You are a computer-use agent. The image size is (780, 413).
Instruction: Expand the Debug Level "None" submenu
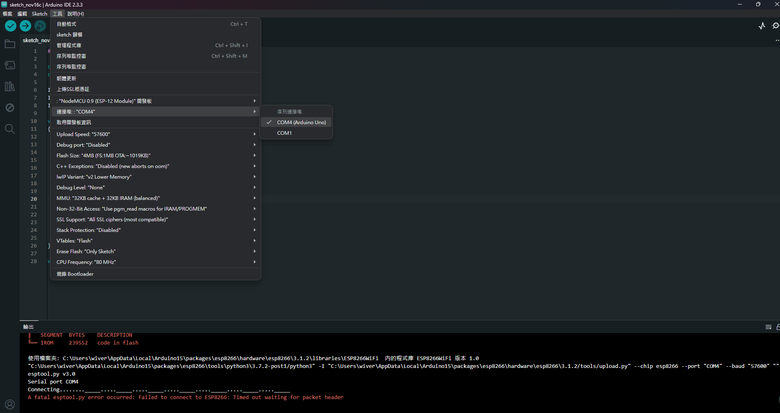click(156, 188)
